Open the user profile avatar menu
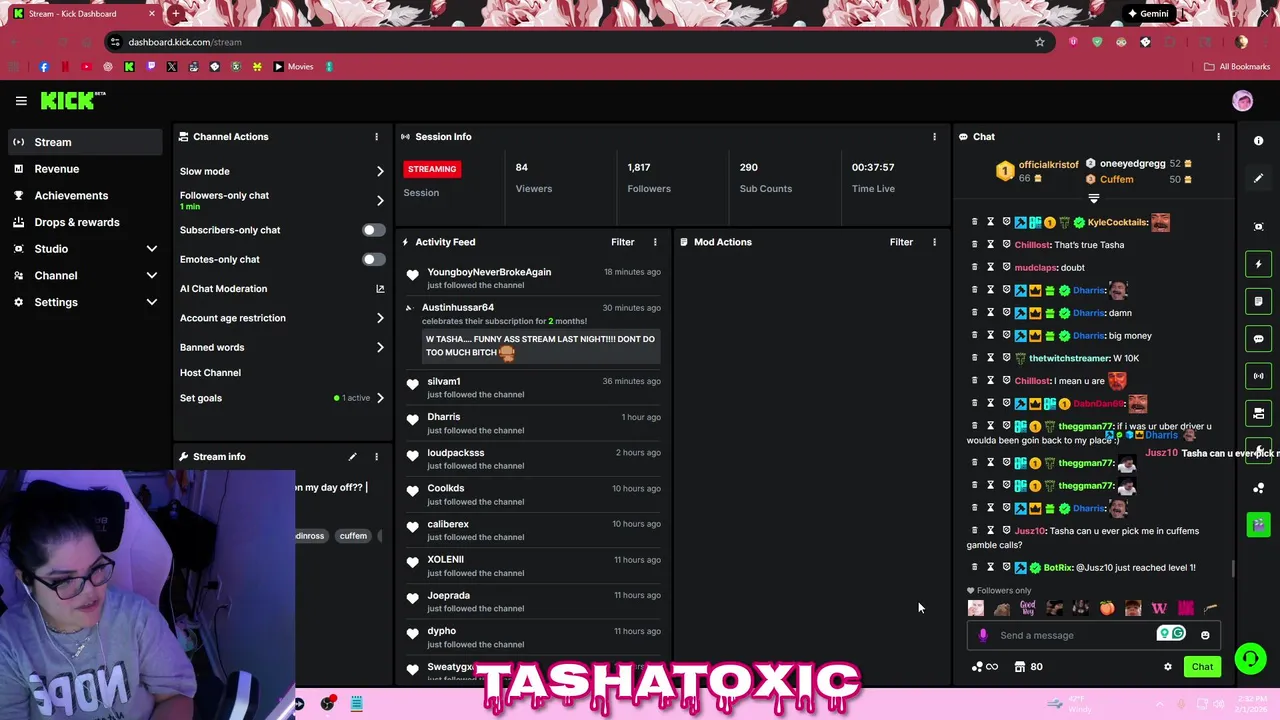The image size is (1280, 720). (1242, 101)
